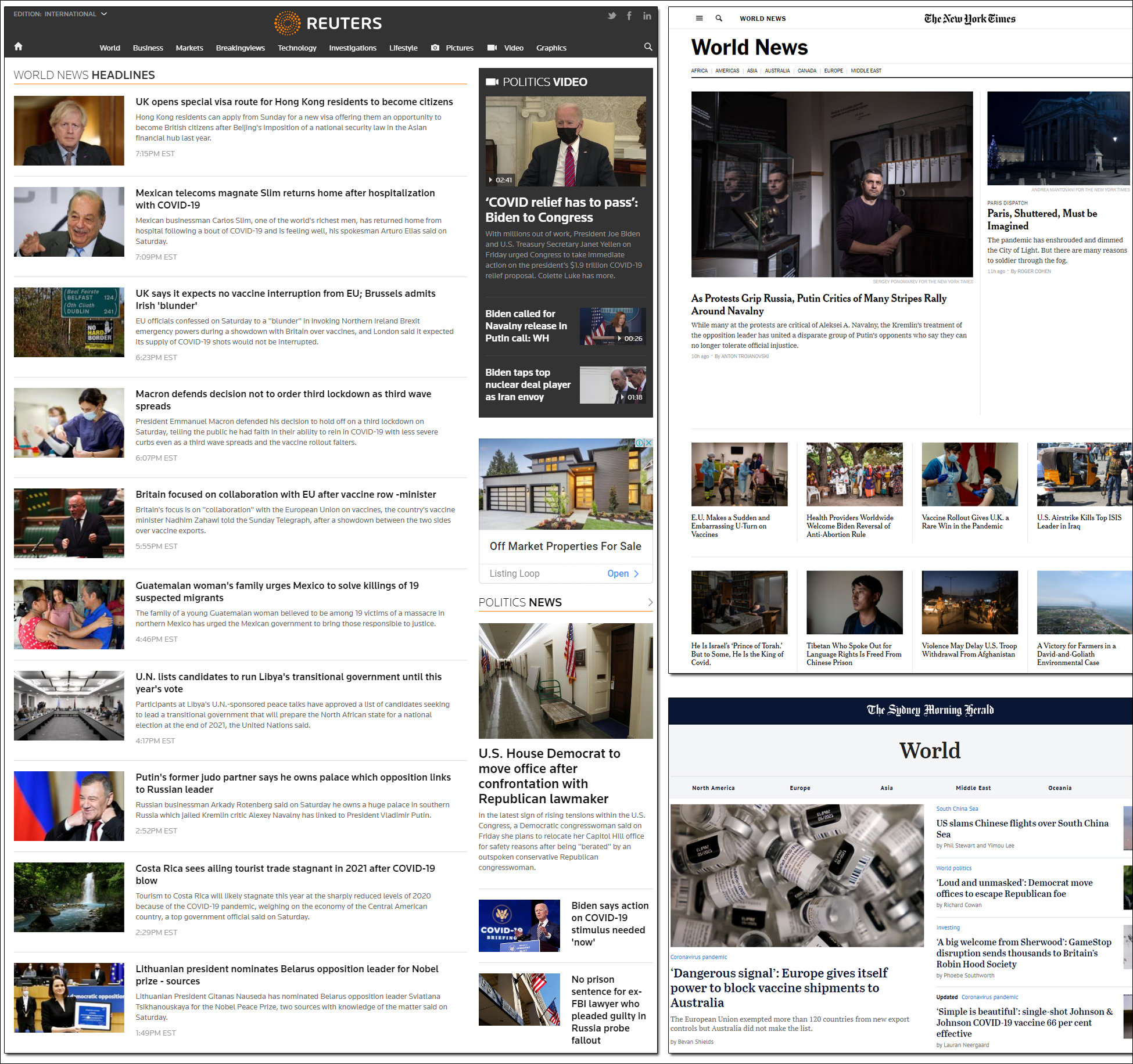The width and height of the screenshot is (1133, 1064).
Task: Open 'Dangerous signal' Europe vaccine headline
Action: tap(779, 988)
